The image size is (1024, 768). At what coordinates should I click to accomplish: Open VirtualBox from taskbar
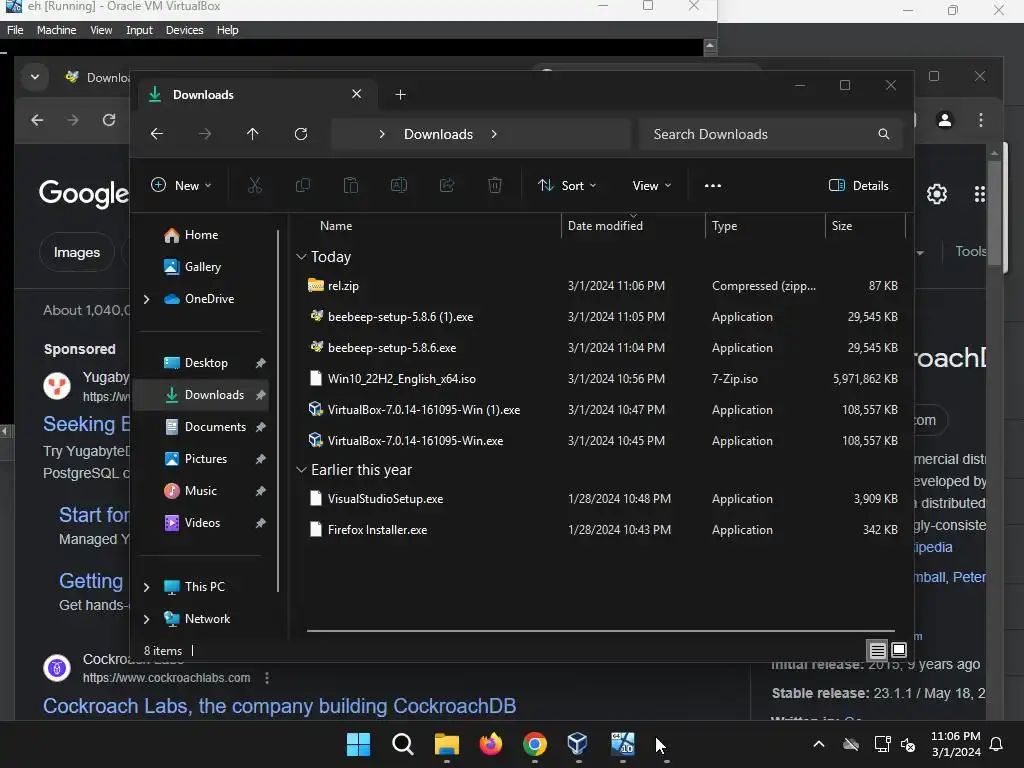click(x=578, y=744)
